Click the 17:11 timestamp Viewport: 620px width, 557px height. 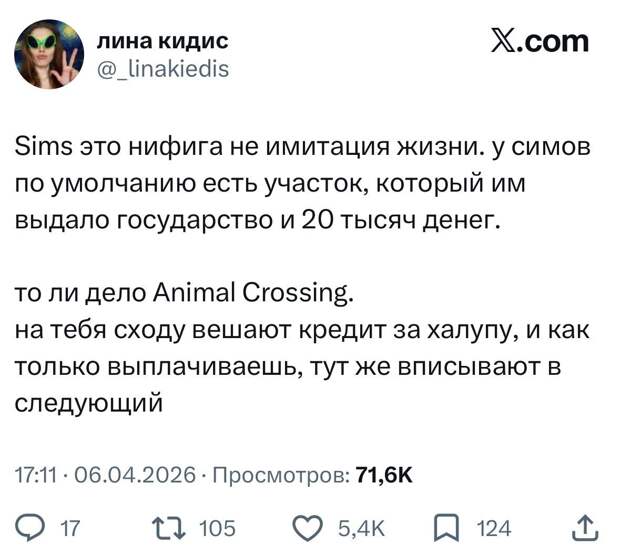point(36,473)
